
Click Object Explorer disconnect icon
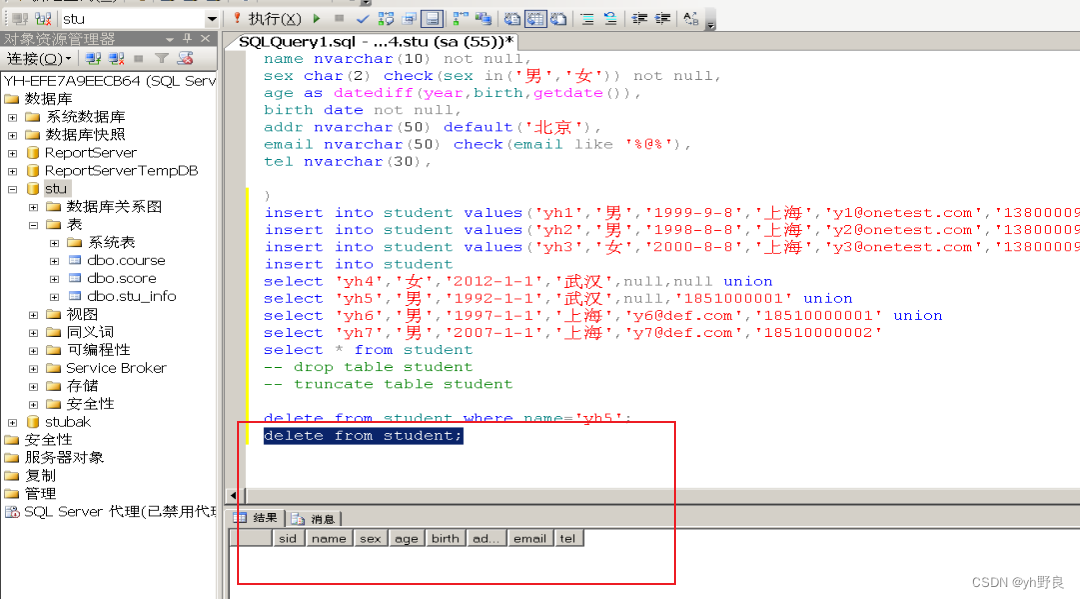(x=116, y=59)
